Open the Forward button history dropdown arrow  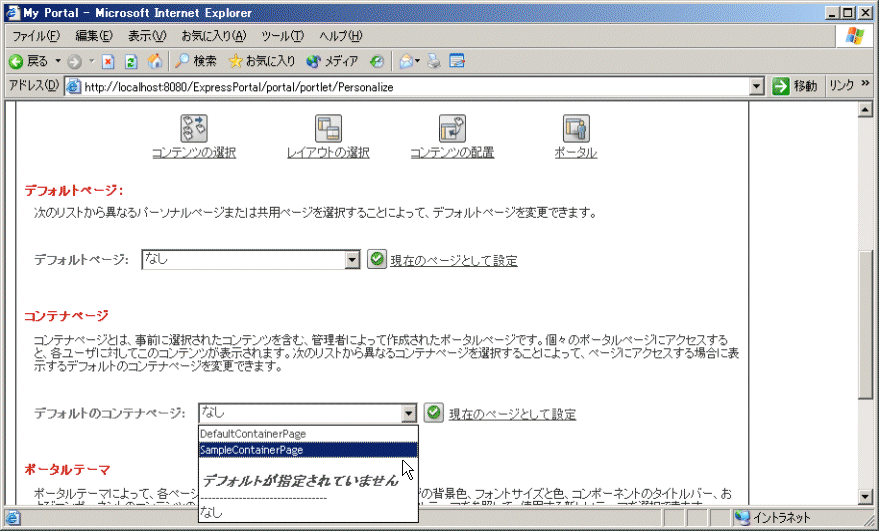(91, 61)
